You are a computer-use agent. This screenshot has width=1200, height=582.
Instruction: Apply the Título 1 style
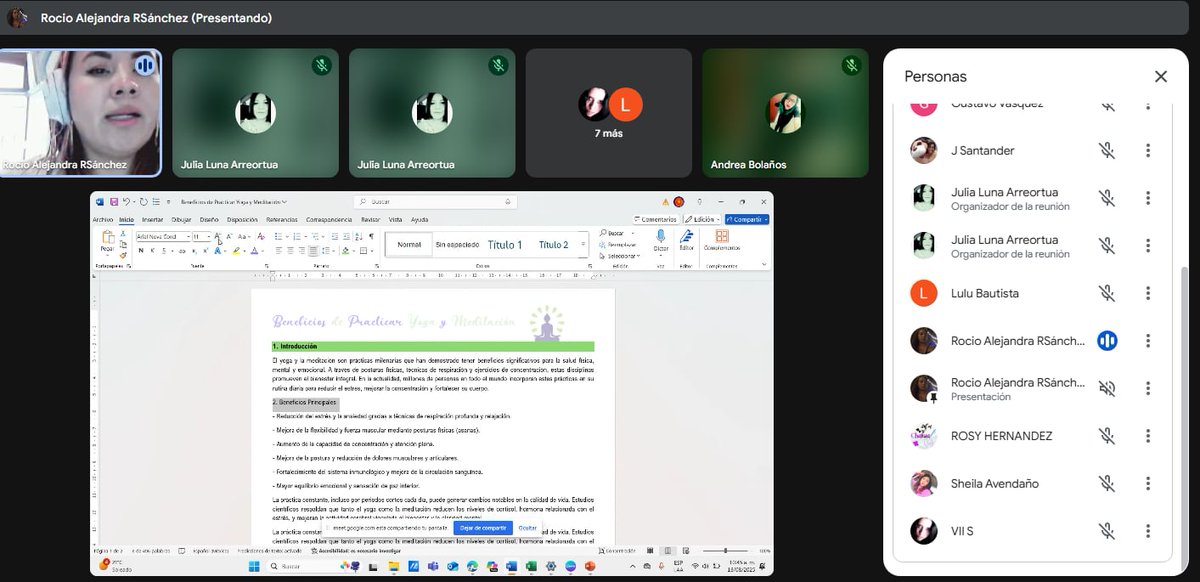(505, 244)
